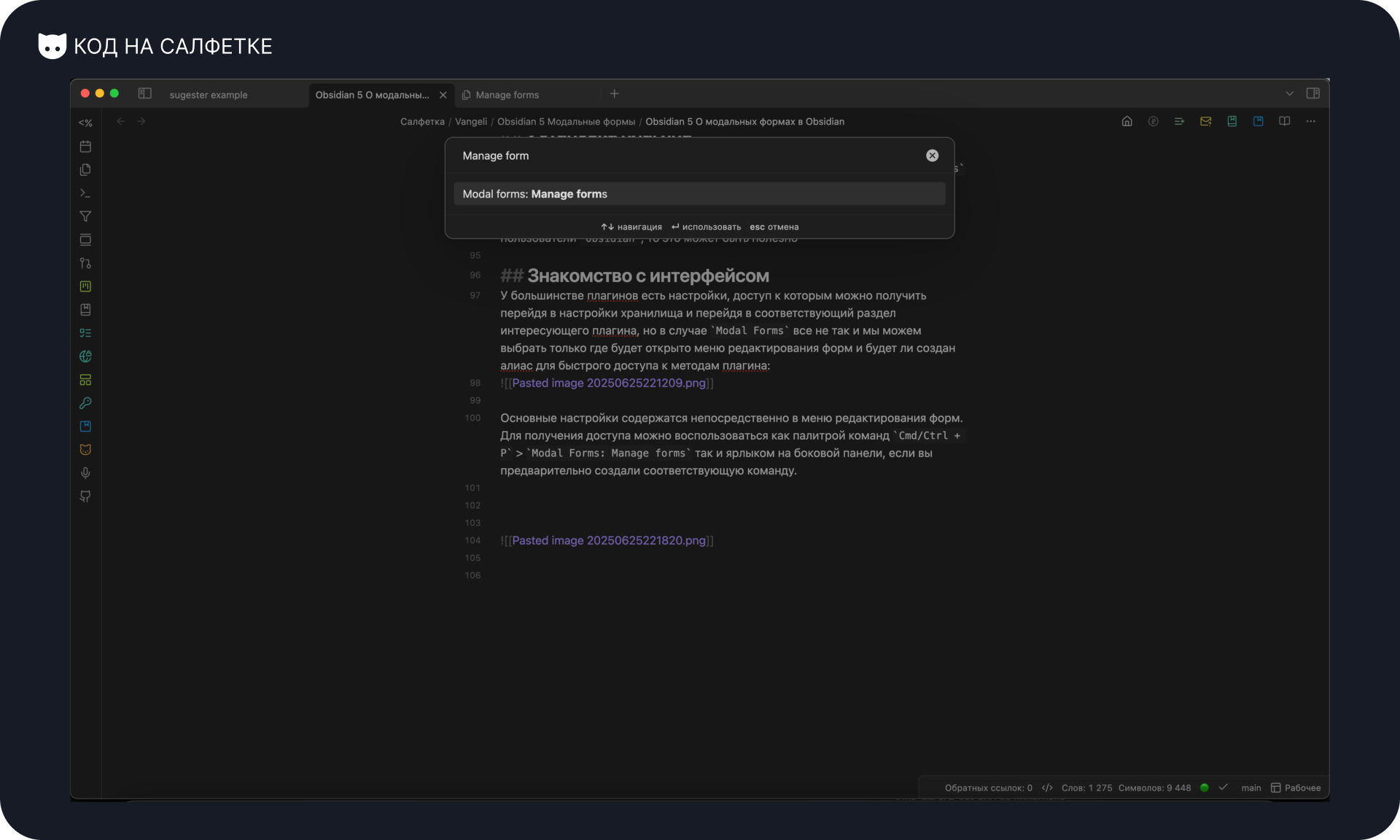
Task: Open the more options three-dots menu
Action: click(1311, 122)
